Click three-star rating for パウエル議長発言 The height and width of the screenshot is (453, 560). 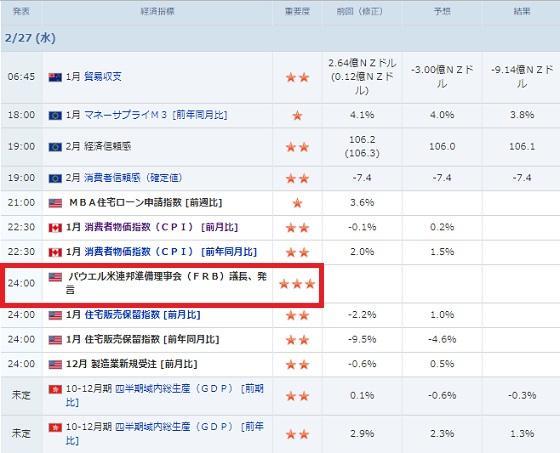[x=297, y=284]
